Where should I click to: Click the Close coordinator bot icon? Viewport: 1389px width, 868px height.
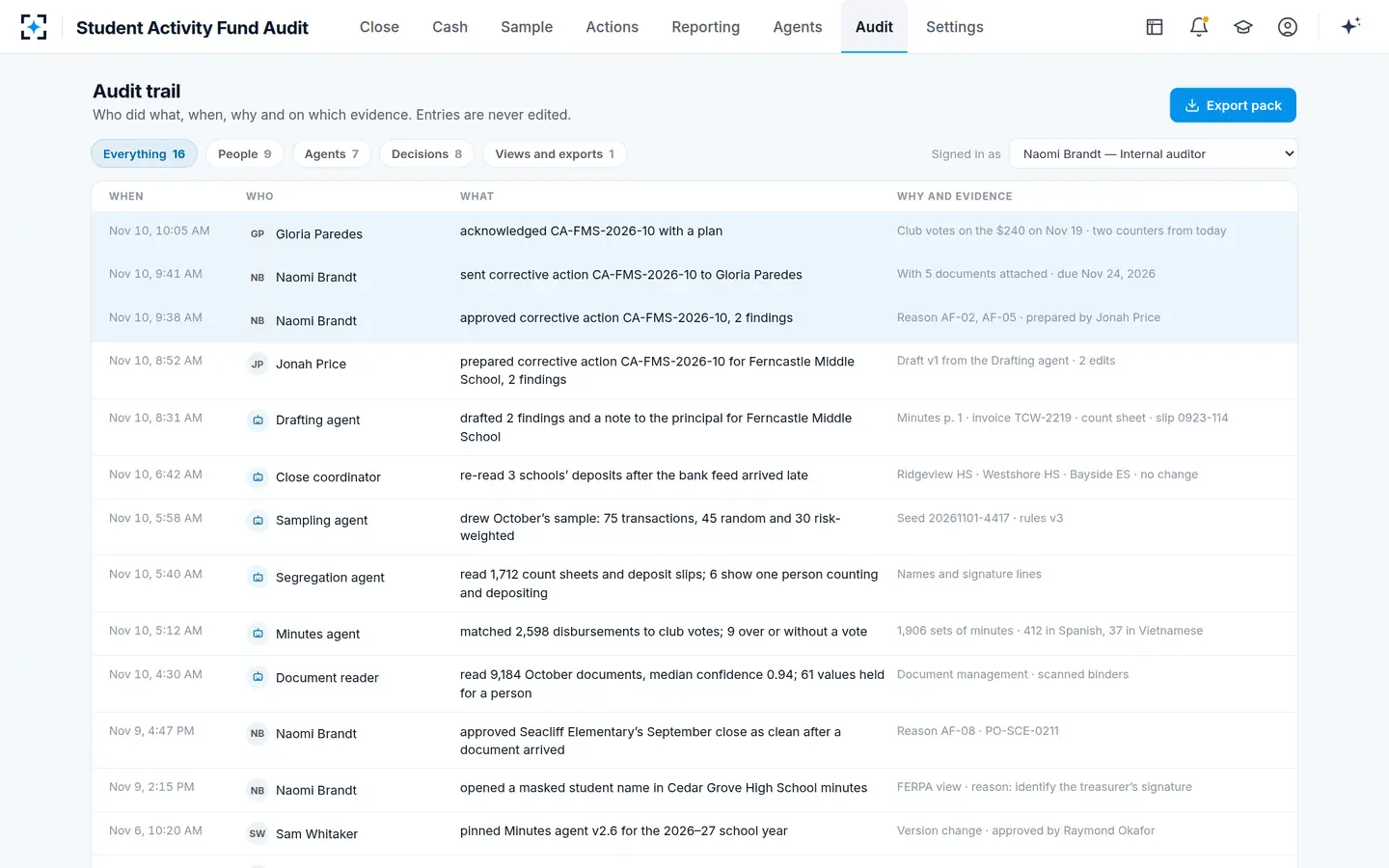[258, 476]
